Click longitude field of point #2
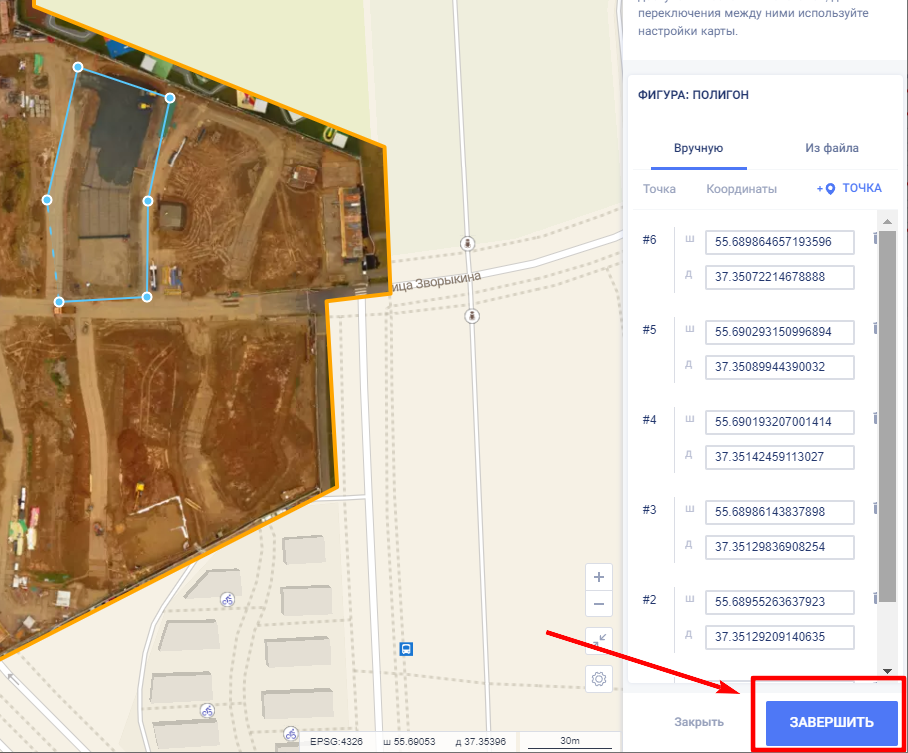The height and width of the screenshot is (753, 908). [779, 637]
